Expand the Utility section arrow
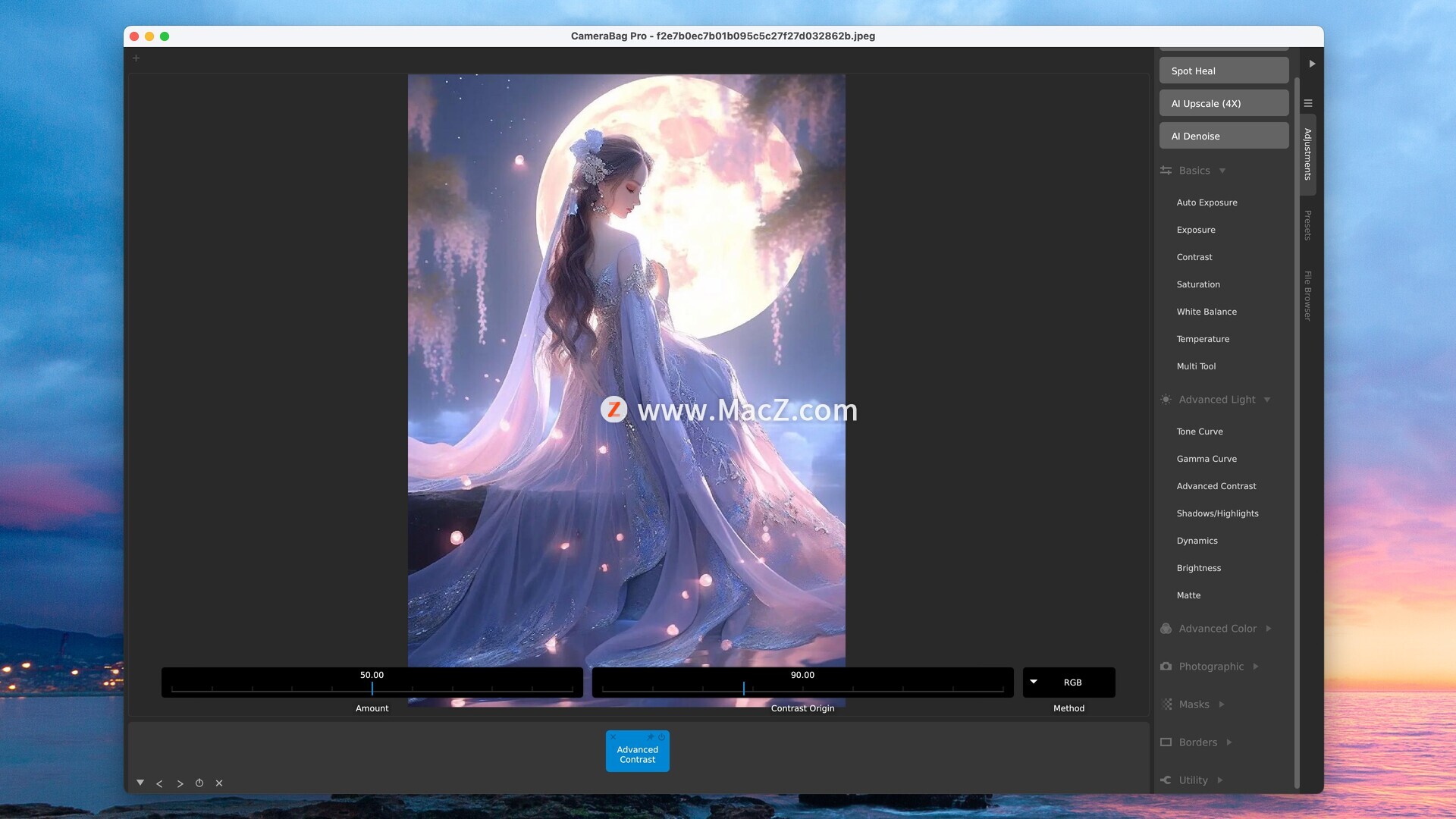1456x819 pixels. (x=1220, y=780)
